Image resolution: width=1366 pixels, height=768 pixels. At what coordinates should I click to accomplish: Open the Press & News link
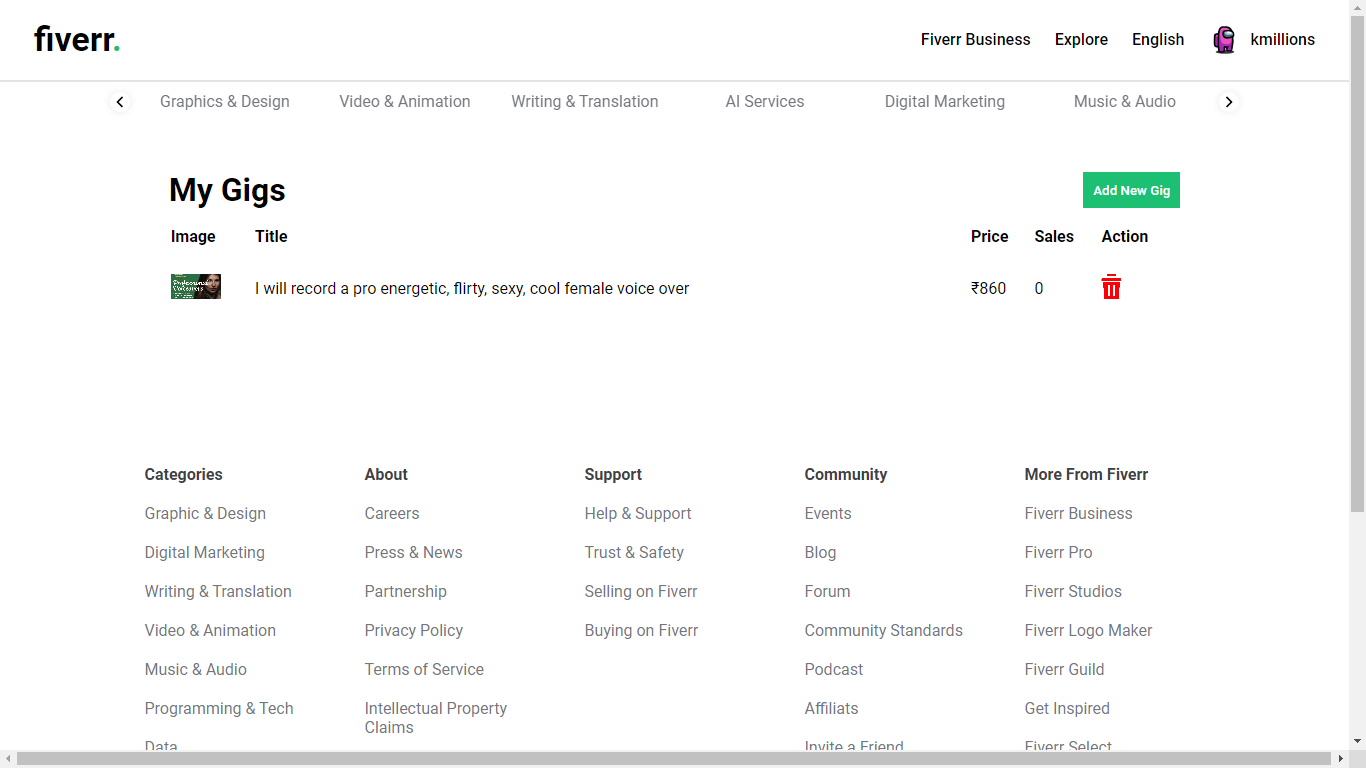pyautogui.click(x=414, y=552)
